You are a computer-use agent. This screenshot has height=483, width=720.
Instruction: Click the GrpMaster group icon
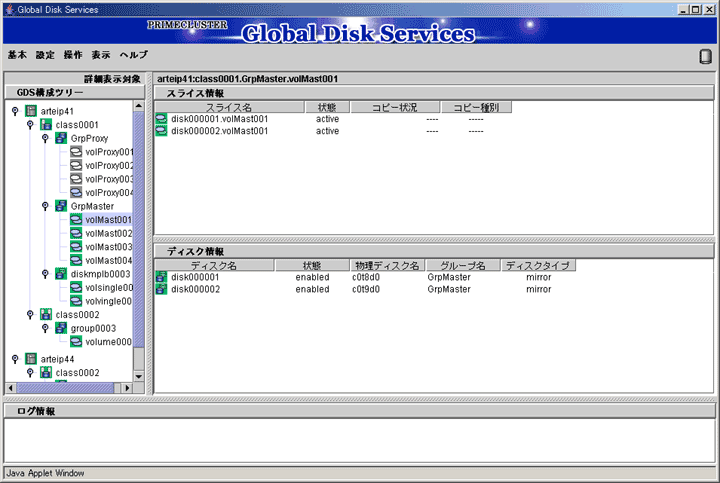click(61, 206)
